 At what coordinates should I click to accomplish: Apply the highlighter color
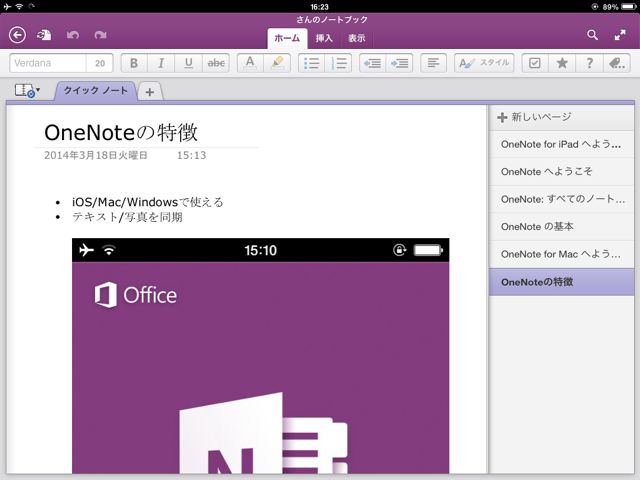277,63
